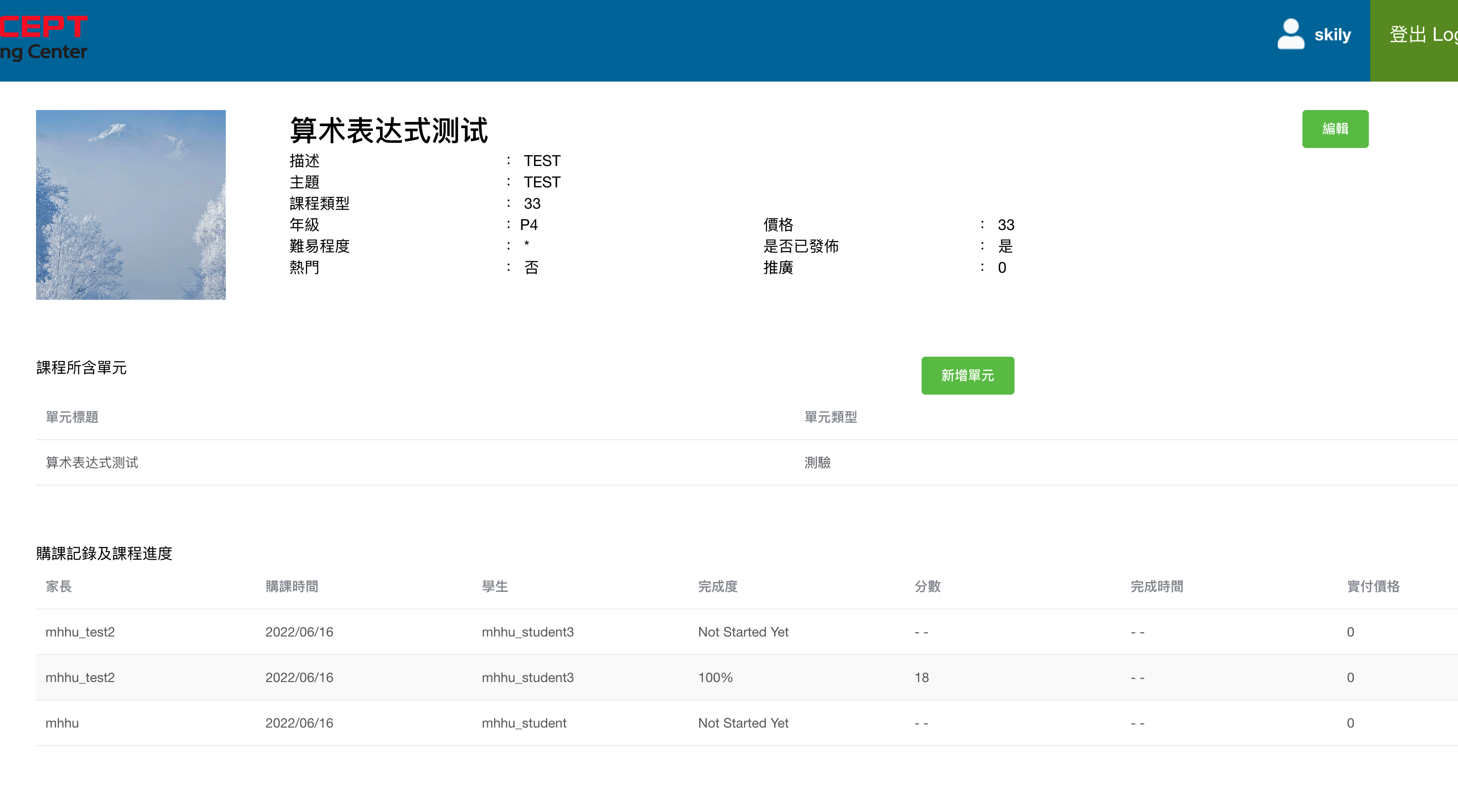Image resolution: width=1458 pixels, height=812 pixels.
Task: Click the CEPT Learning Center logo
Action: point(44,38)
